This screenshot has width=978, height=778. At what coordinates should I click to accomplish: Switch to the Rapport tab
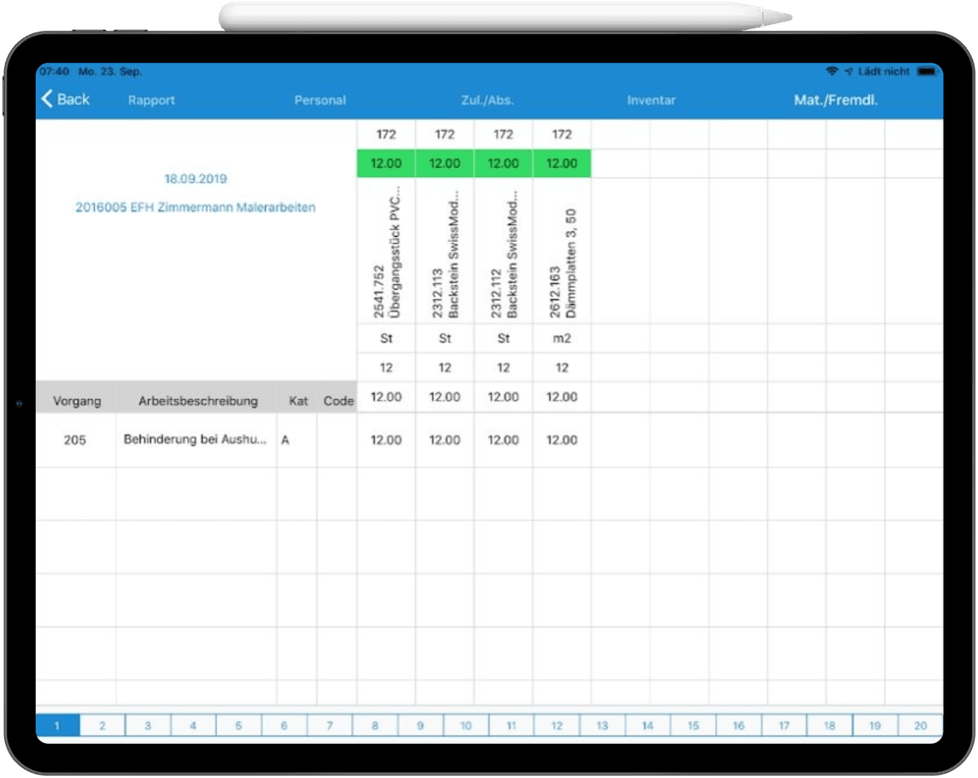tap(152, 100)
